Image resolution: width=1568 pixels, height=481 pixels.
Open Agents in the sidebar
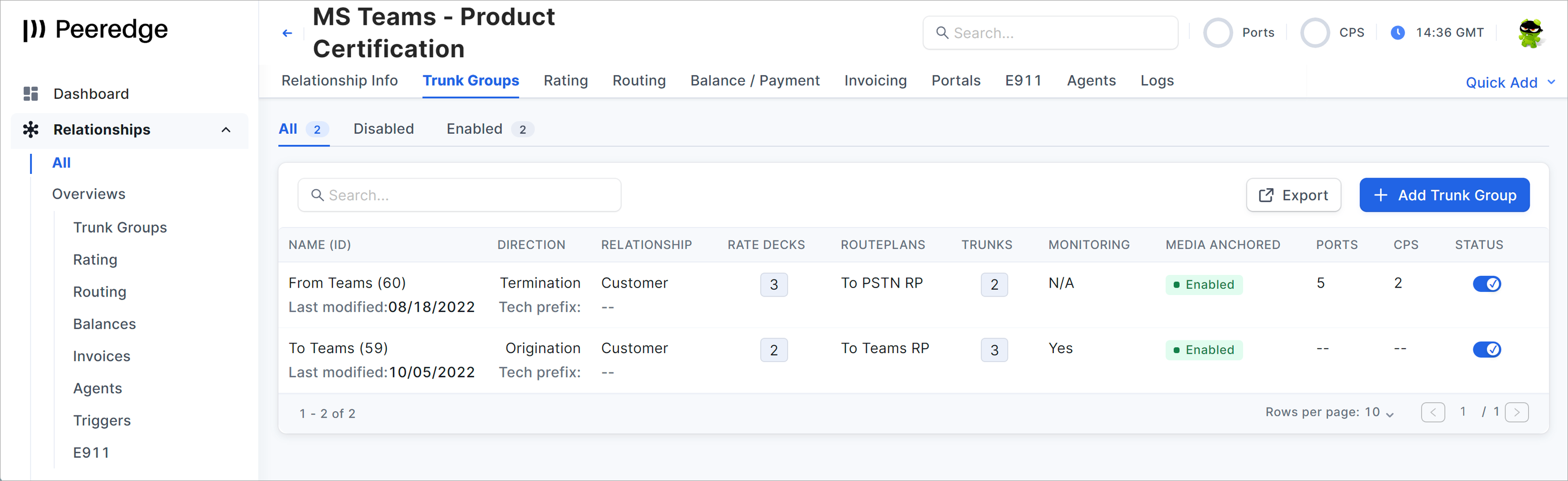(x=97, y=388)
